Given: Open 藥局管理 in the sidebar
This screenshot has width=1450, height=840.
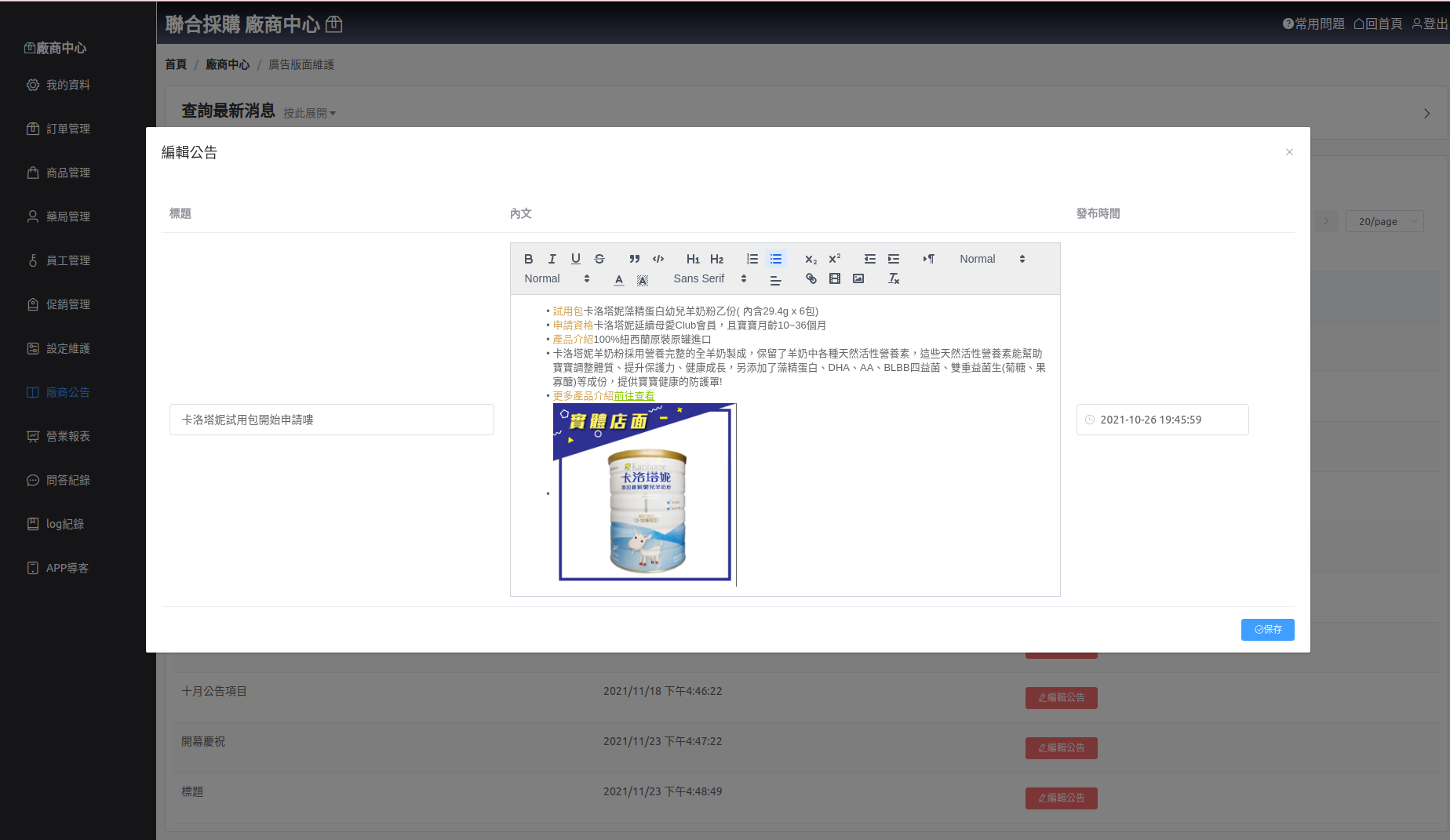Looking at the screenshot, I should click(68, 216).
